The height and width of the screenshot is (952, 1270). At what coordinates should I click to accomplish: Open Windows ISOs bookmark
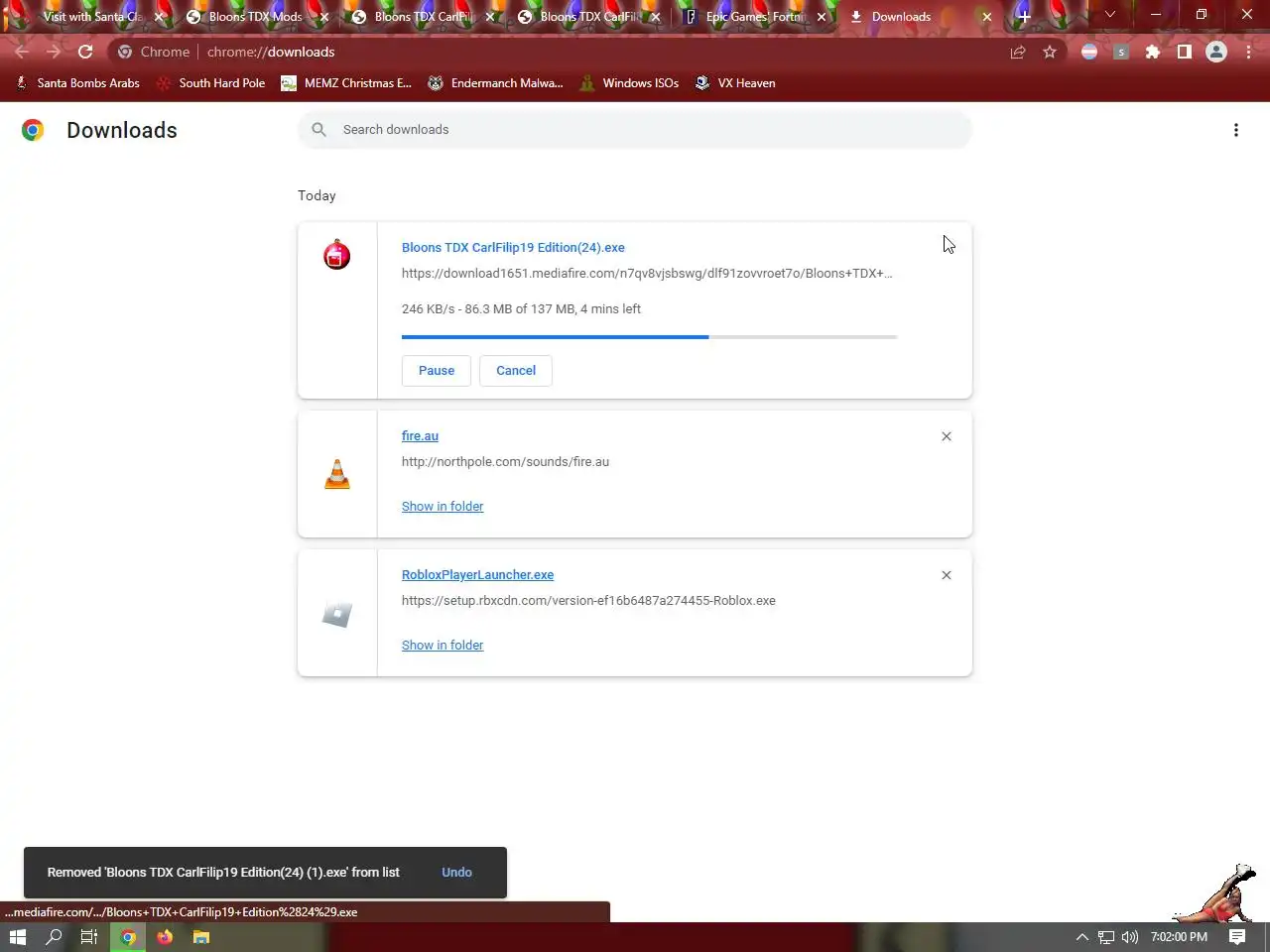(x=629, y=83)
